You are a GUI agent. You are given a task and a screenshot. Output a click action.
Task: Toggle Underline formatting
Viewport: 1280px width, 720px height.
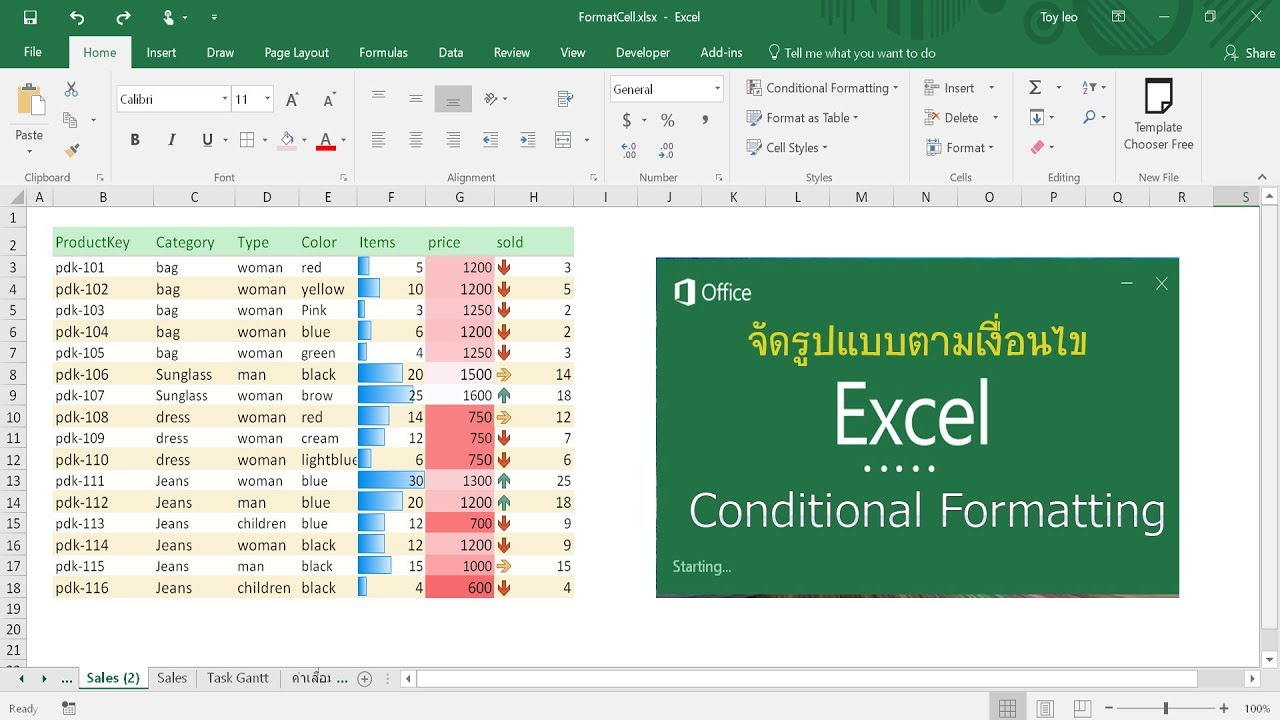[x=207, y=140]
